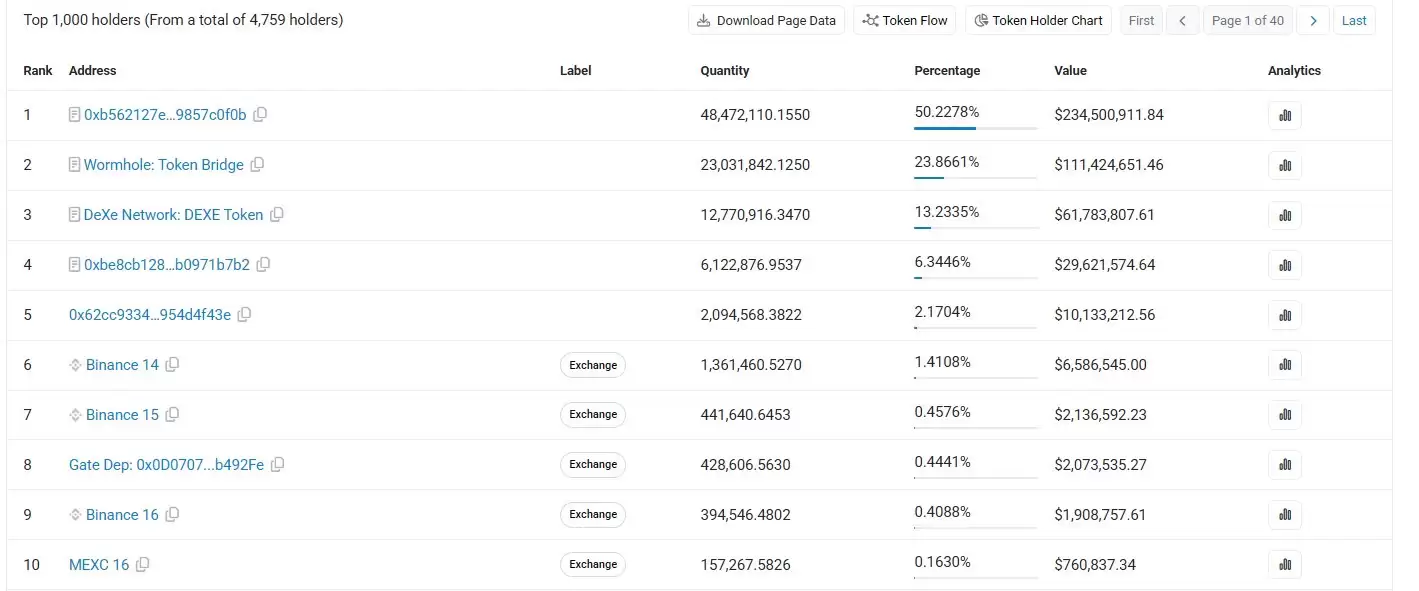This screenshot has height=591, width=1419.
Task: Open Token Flow view
Action: tap(905, 20)
